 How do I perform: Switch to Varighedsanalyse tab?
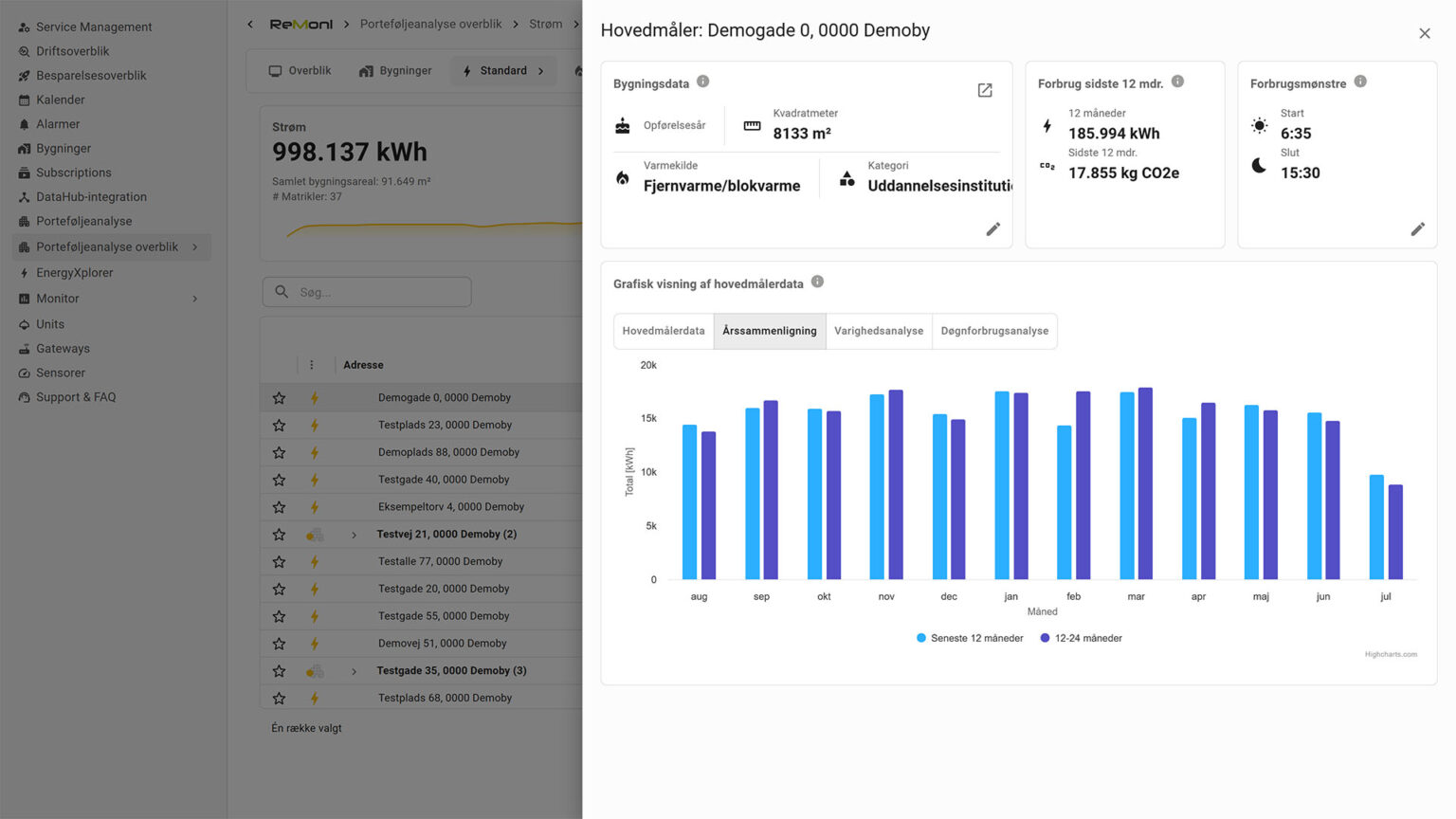tap(878, 331)
